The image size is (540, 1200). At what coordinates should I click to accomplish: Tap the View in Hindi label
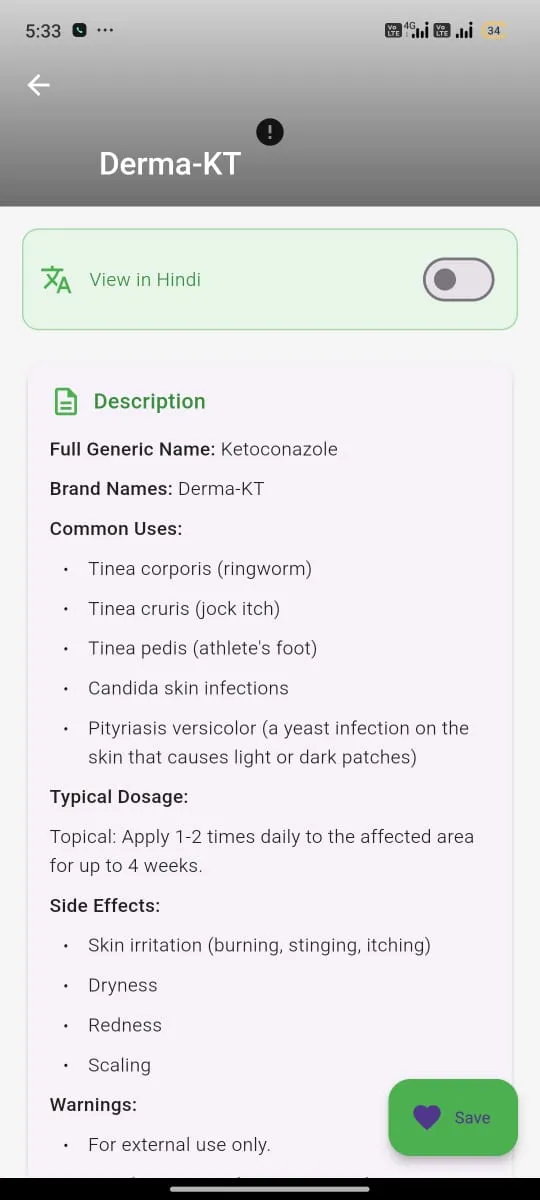(x=145, y=280)
